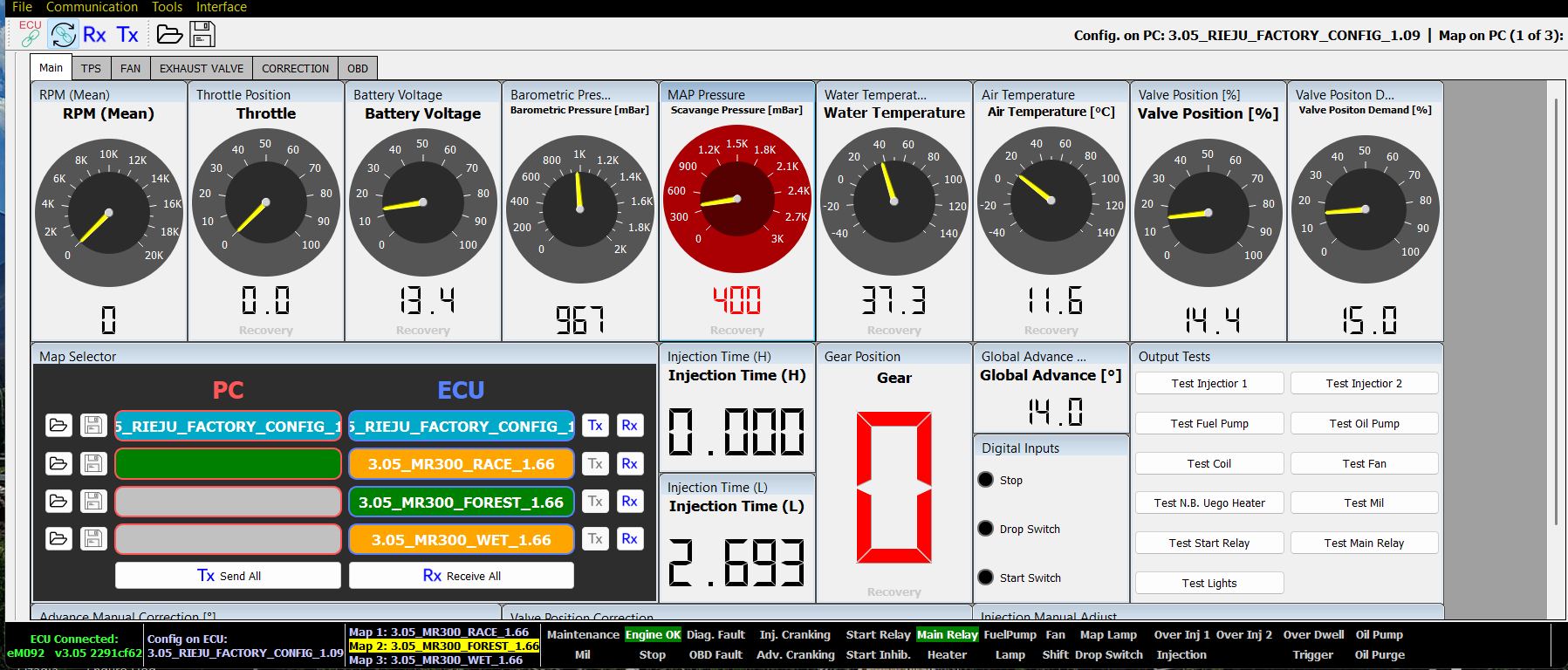Open folder icon beside MR300_WET map row
Viewport: 1568px width, 670px height.
(58, 538)
